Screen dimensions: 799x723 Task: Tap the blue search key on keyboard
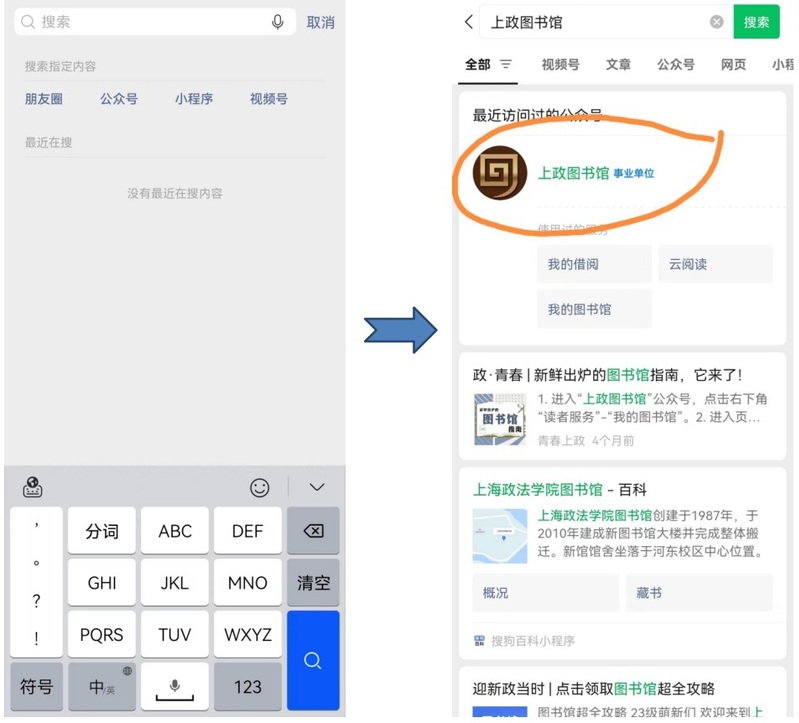313,660
